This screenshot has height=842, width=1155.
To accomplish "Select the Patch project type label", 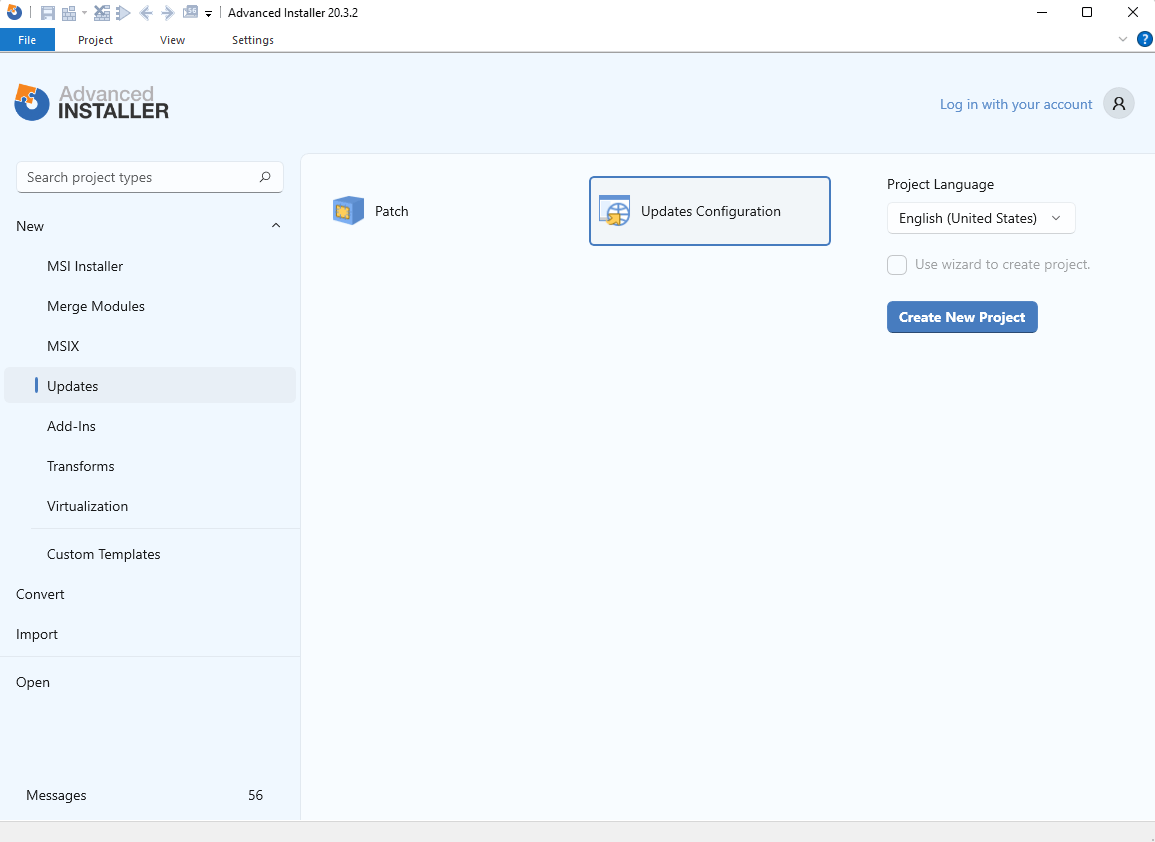I will [391, 211].
